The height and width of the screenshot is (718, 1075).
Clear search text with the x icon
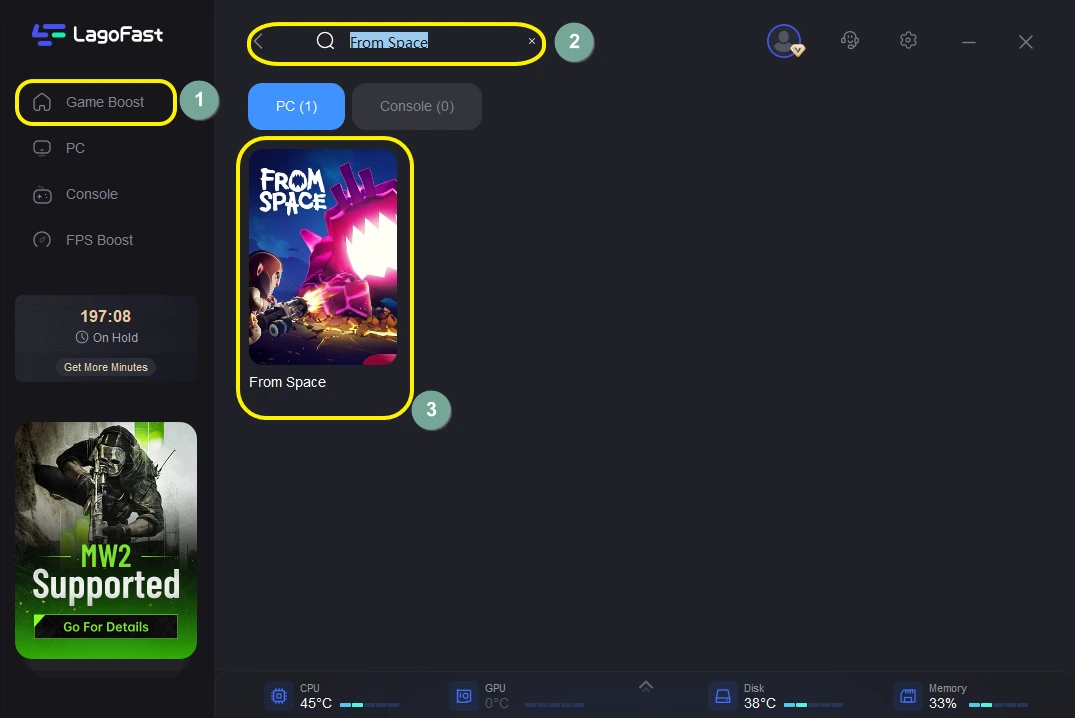click(x=532, y=42)
